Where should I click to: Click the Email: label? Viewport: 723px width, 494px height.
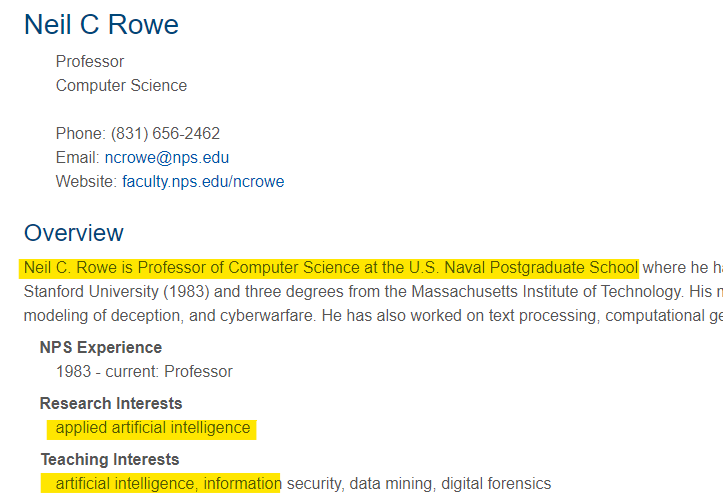(x=78, y=158)
